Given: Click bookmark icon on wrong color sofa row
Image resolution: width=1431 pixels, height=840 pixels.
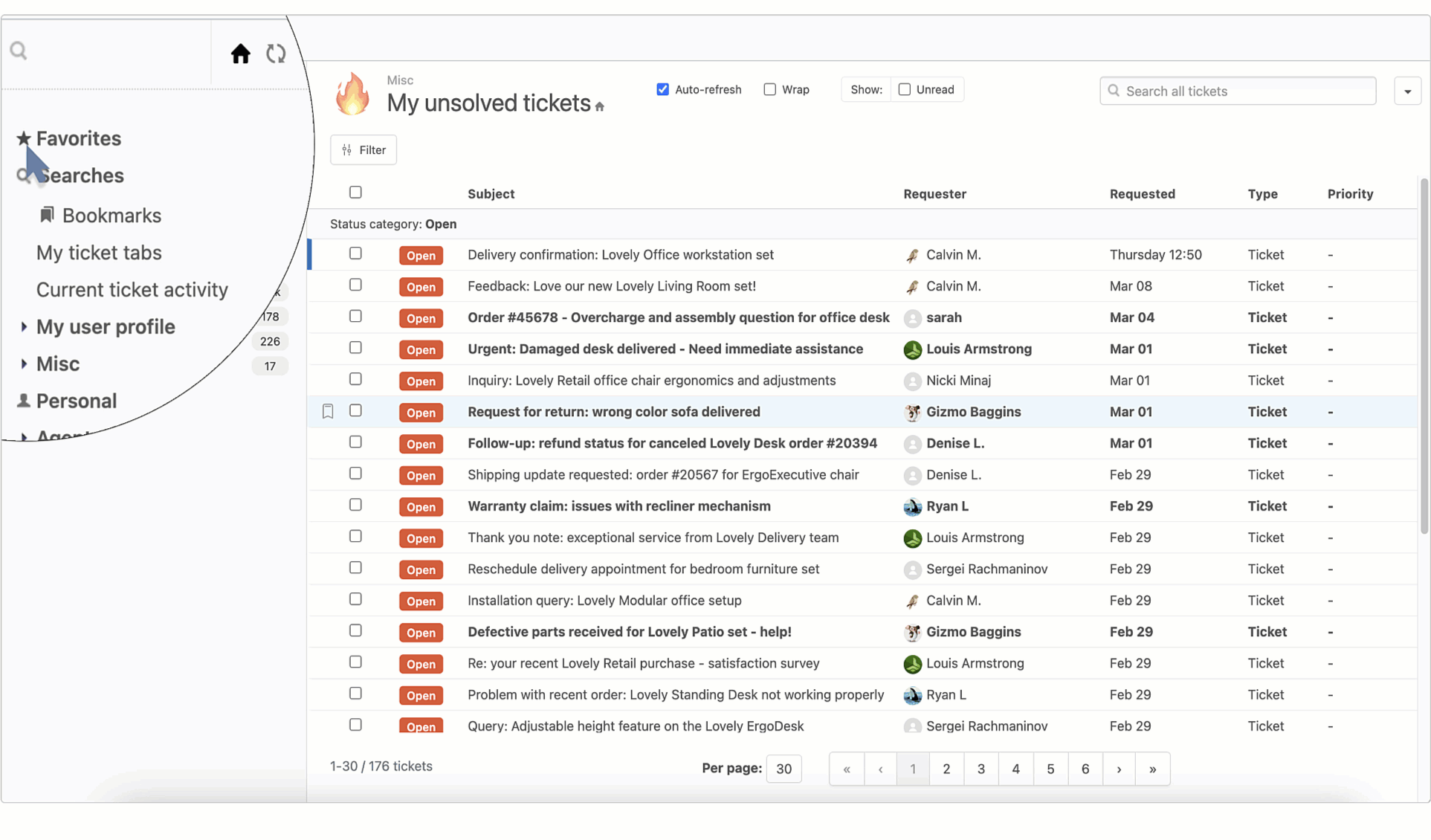Looking at the screenshot, I should [328, 411].
